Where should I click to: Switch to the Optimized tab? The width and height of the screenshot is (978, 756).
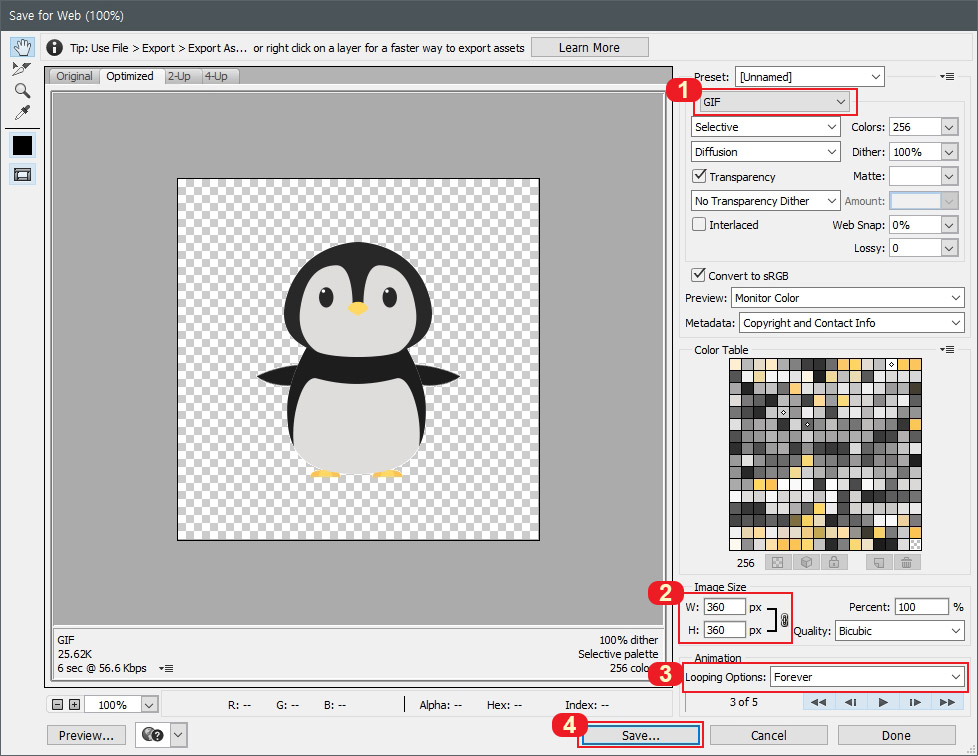(x=130, y=76)
